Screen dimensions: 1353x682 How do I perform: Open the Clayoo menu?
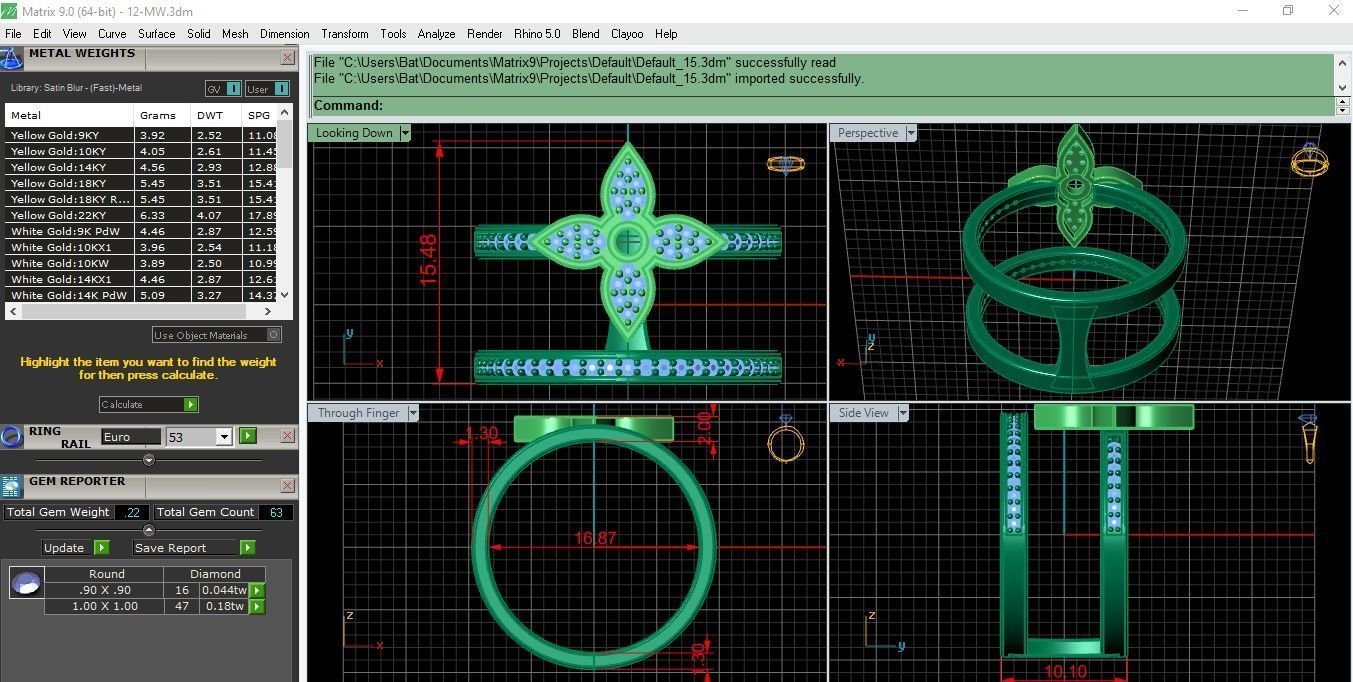[627, 34]
